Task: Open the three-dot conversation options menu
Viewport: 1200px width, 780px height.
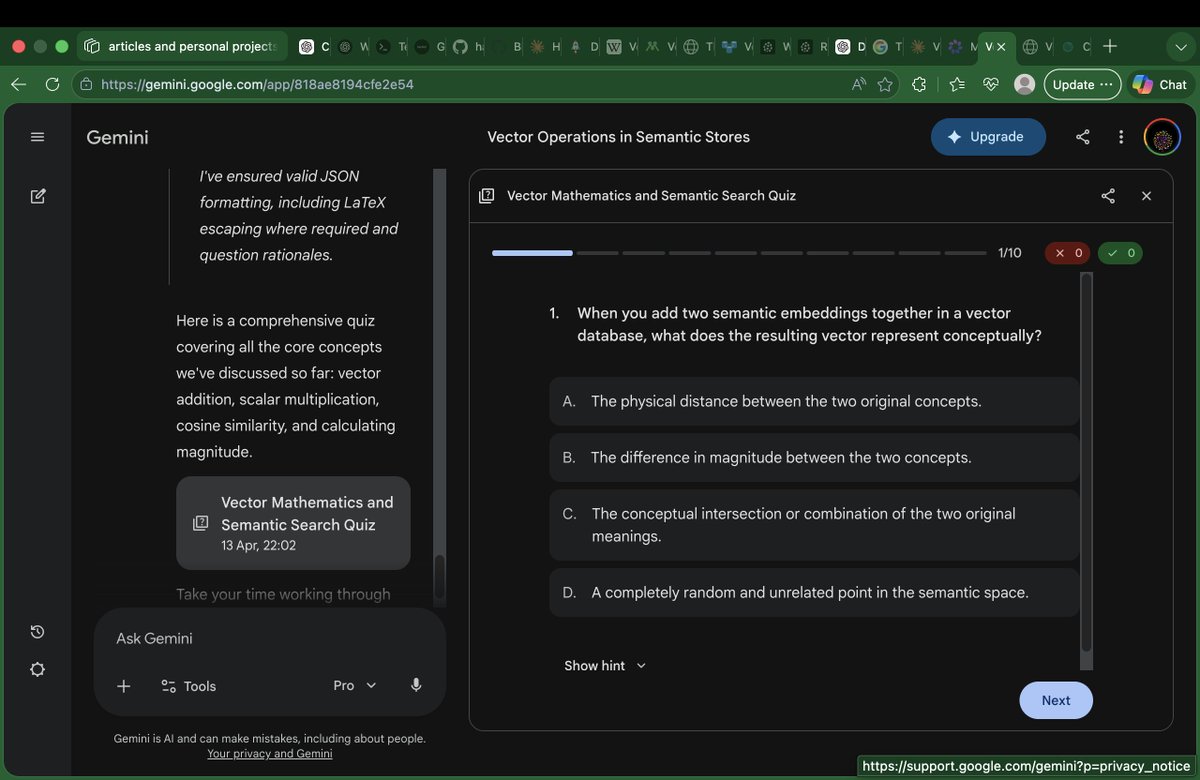Action: coord(1121,137)
